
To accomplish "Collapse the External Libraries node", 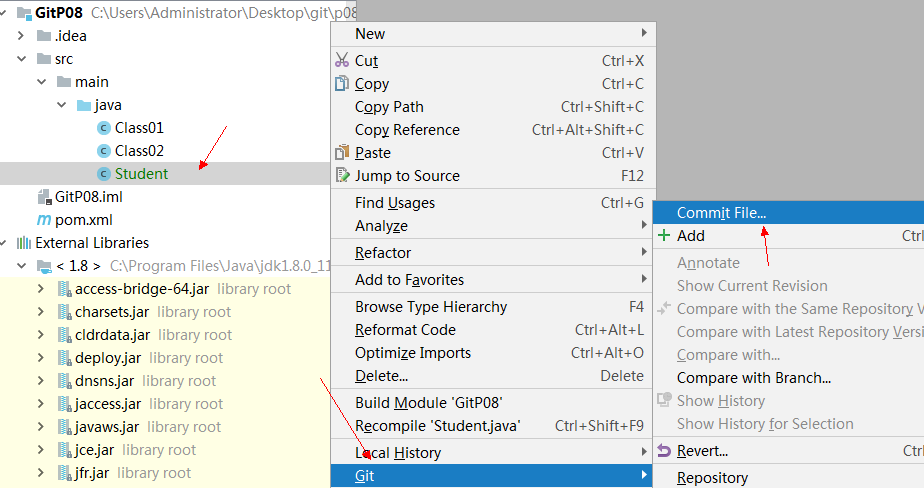I will (7, 243).
